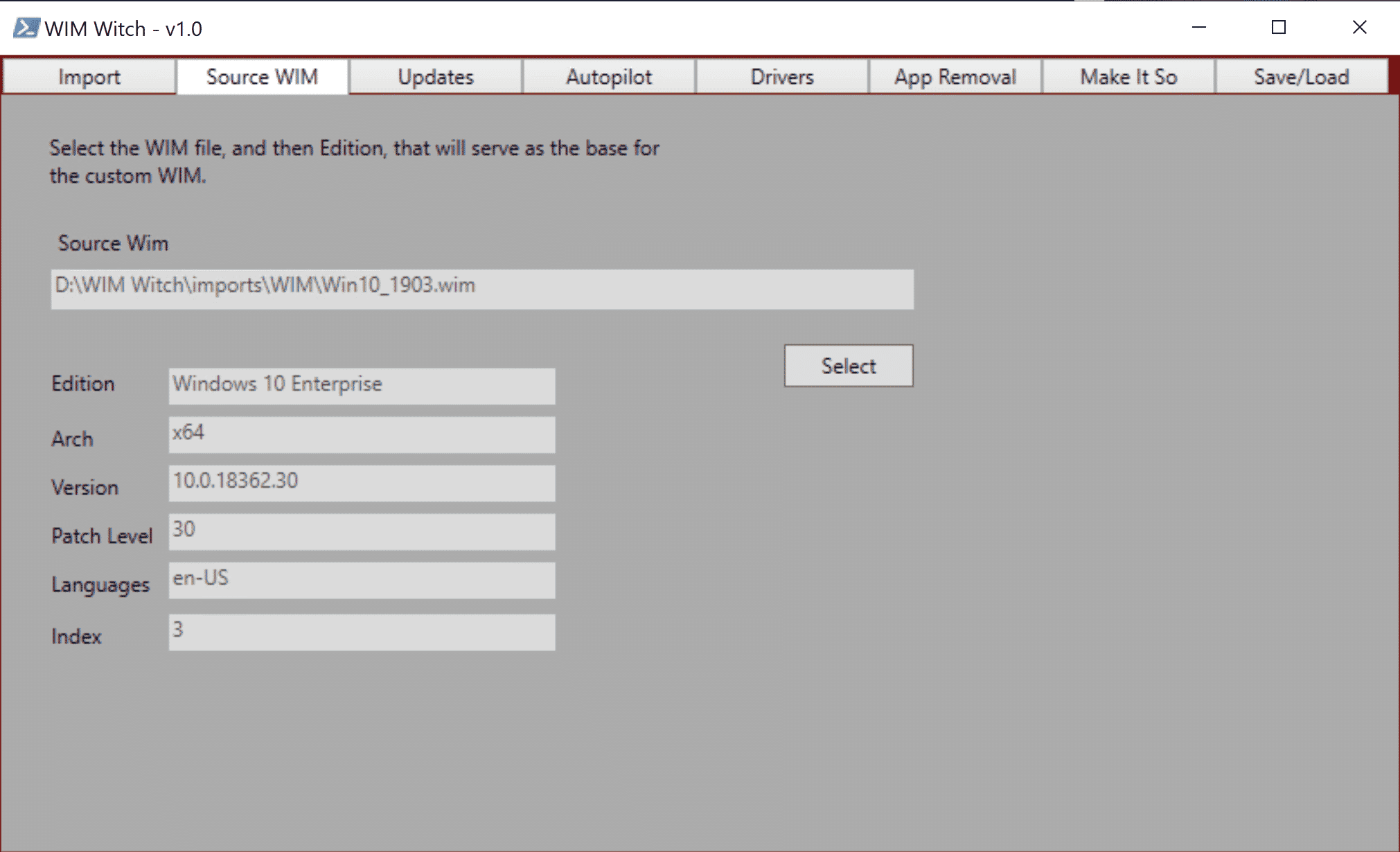Screen dimensions: 1400x852
Task: Open the Drivers tab
Action: (782, 77)
